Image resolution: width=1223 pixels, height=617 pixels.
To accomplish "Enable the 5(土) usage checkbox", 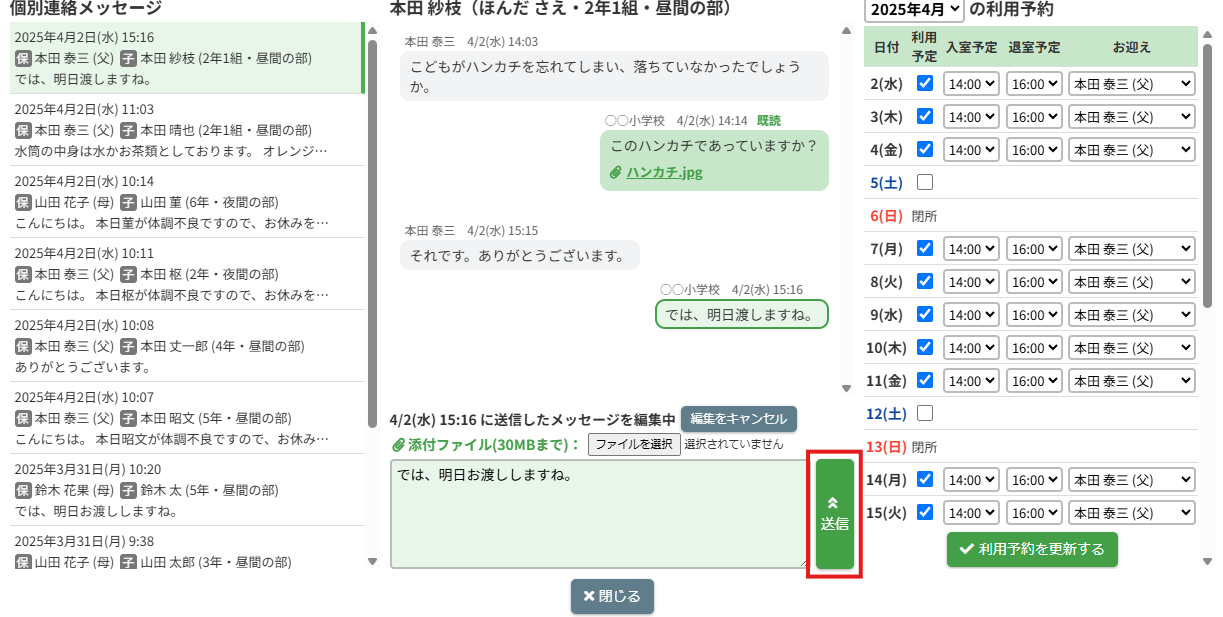I will pyautogui.click(x=925, y=182).
